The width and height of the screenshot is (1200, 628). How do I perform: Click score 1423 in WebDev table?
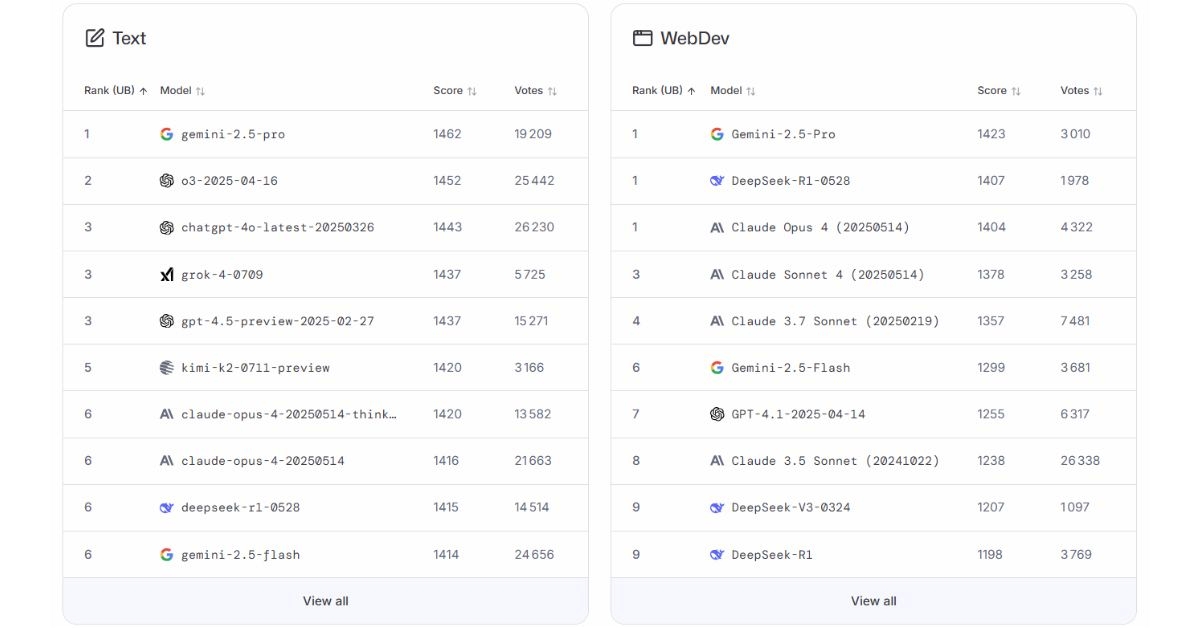pyautogui.click(x=991, y=134)
